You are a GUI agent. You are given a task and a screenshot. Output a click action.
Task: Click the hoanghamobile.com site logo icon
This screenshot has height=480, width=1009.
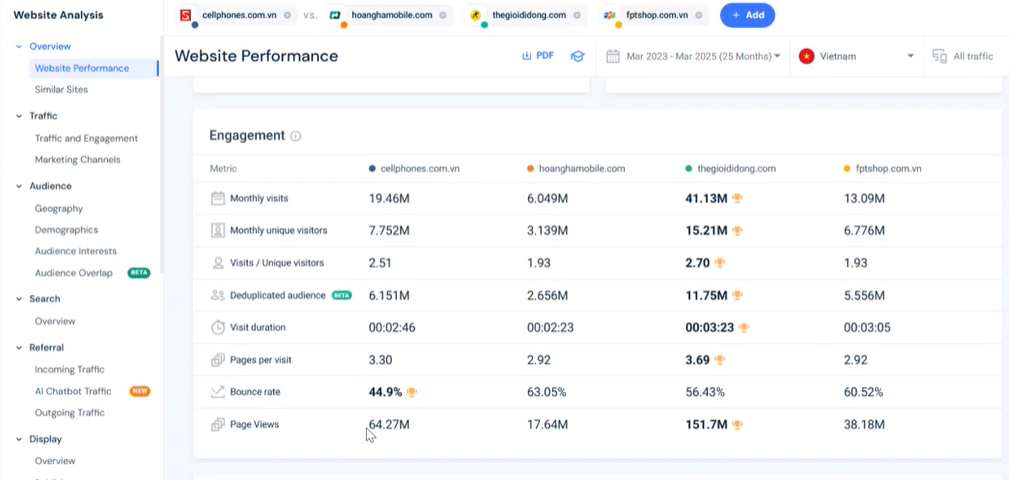coord(335,15)
